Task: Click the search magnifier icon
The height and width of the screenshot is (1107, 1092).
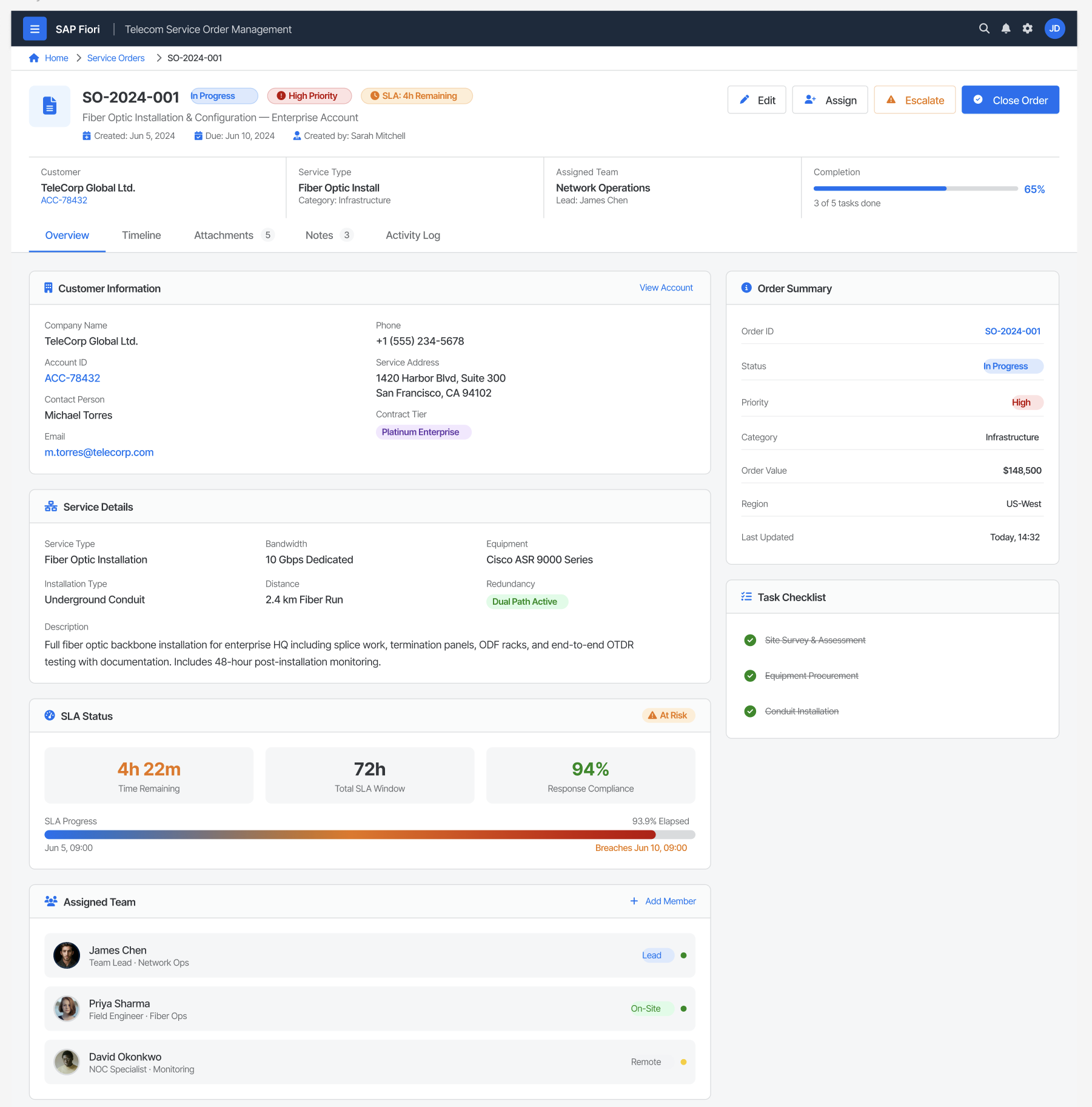Action: click(x=984, y=29)
